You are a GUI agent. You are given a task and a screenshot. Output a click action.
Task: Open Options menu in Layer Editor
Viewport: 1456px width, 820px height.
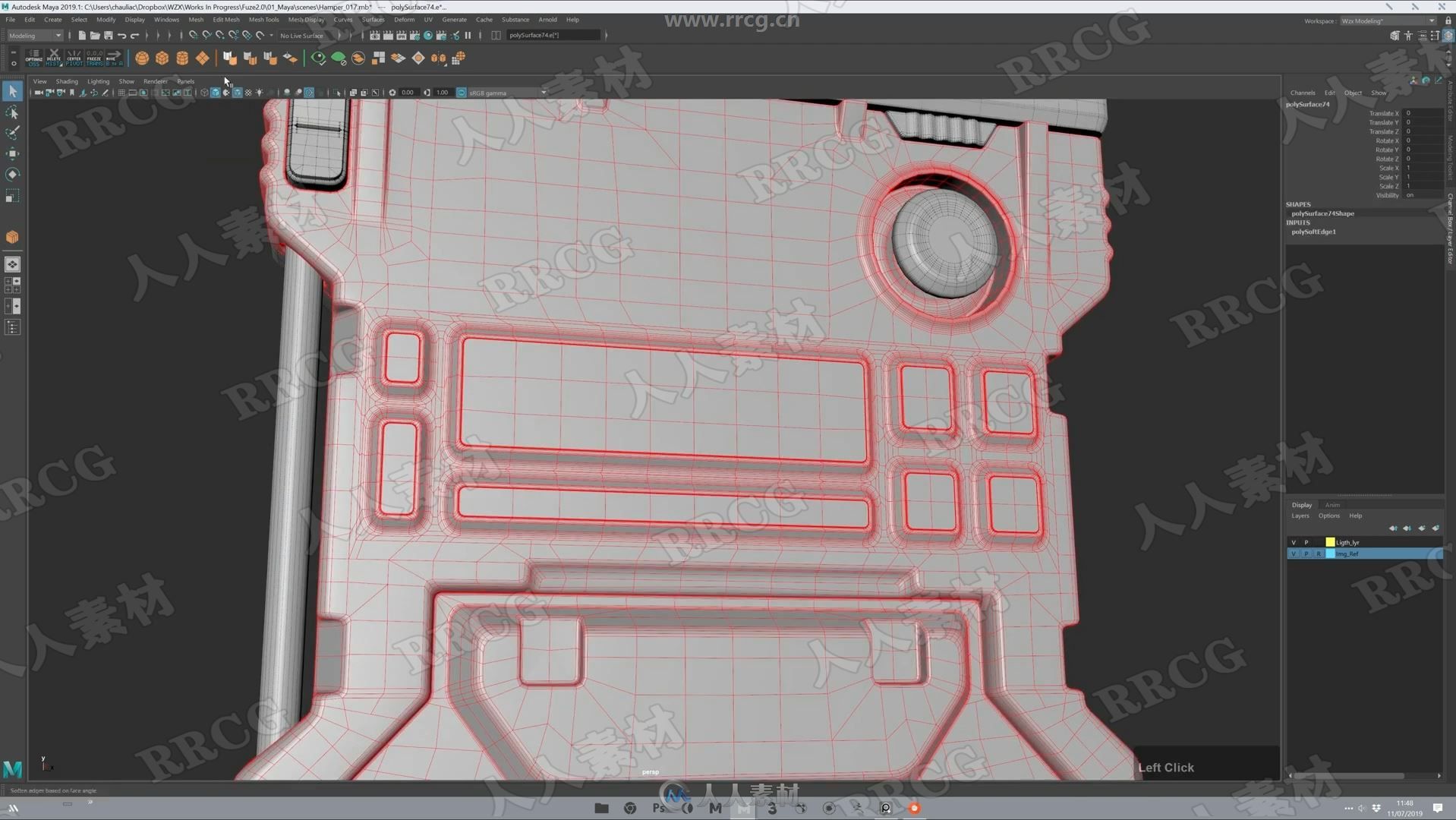point(1328,516)
